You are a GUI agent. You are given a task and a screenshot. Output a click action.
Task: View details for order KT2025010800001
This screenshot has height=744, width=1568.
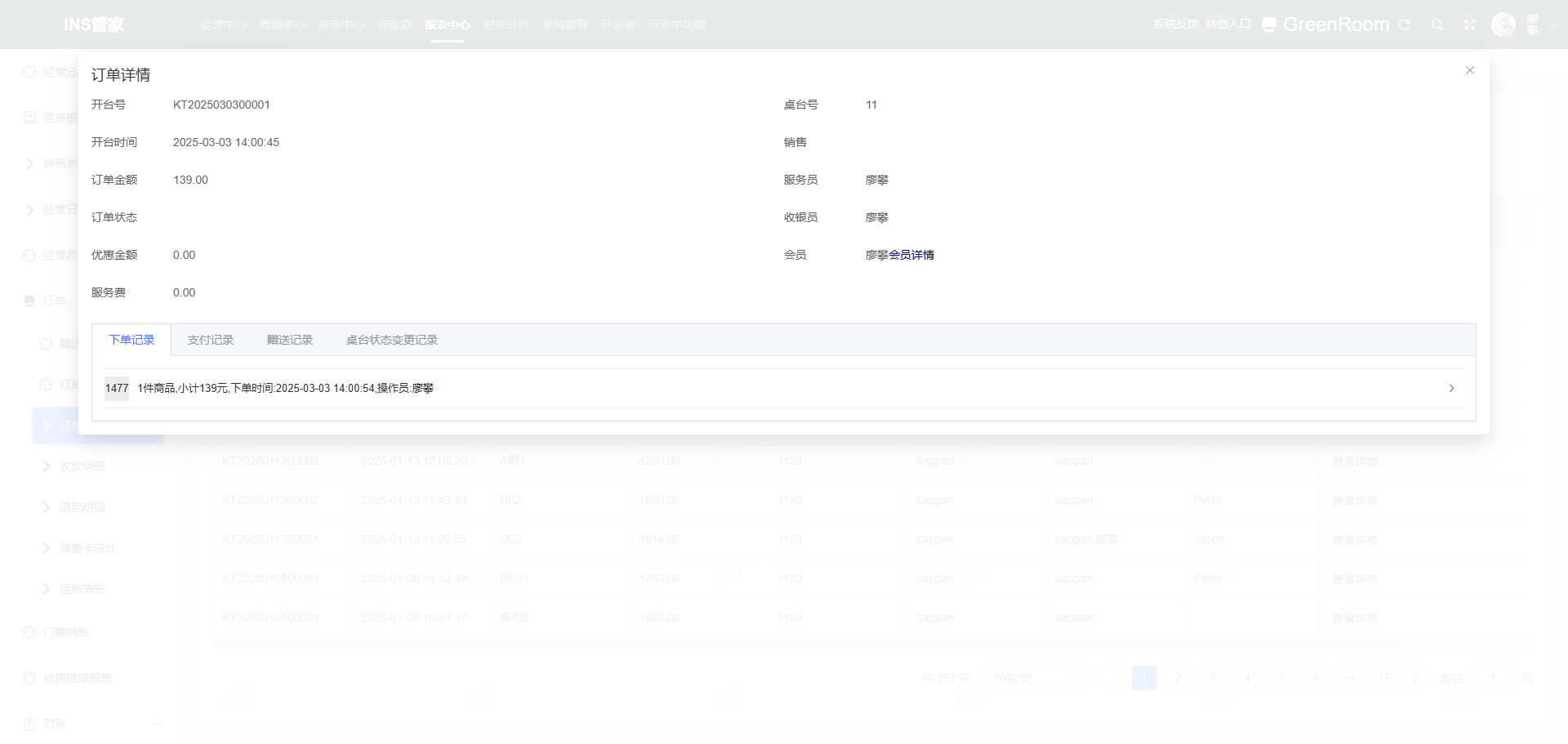[1355, 579]
